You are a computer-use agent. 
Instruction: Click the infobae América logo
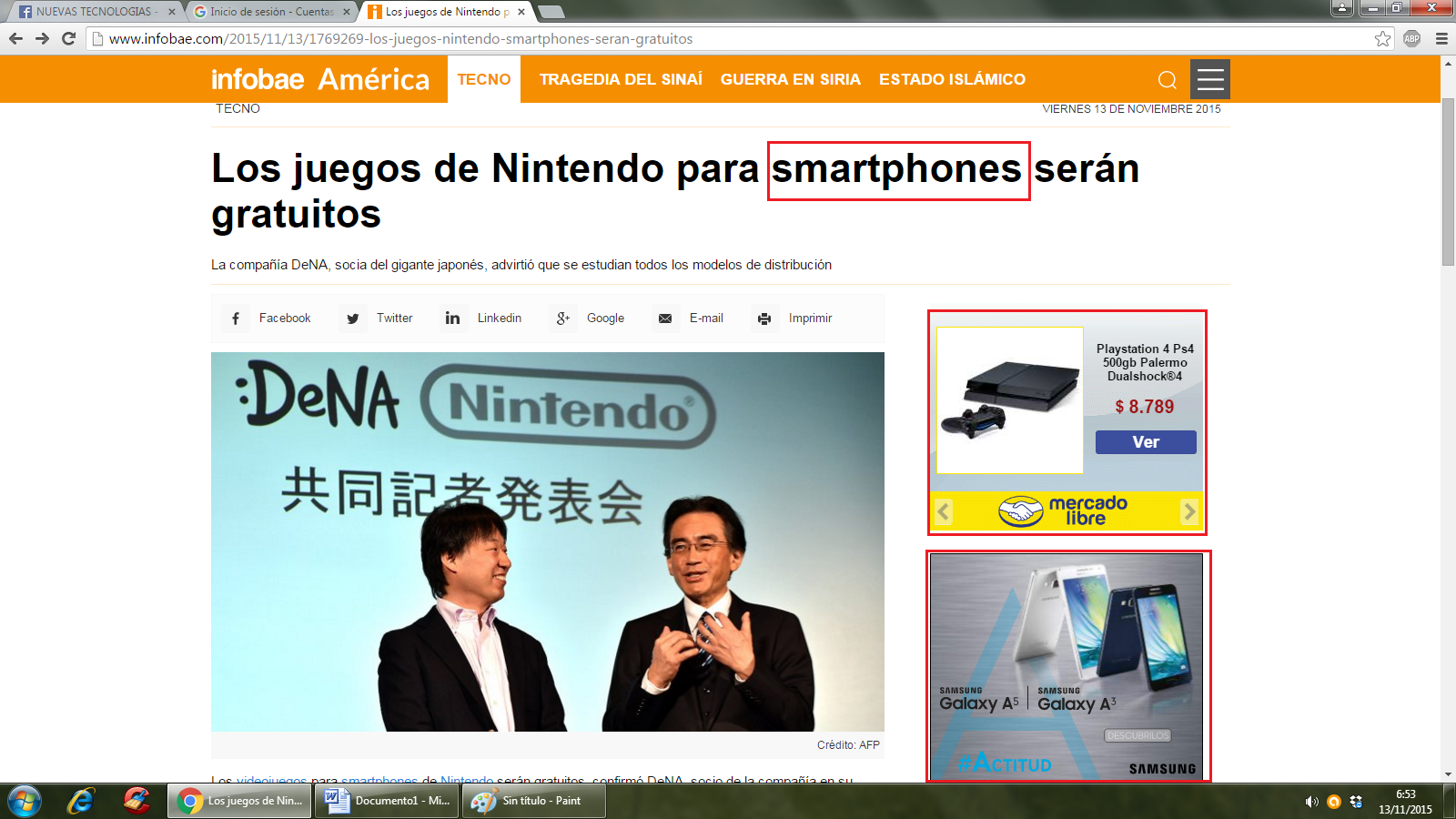click(x=320, y=80)
